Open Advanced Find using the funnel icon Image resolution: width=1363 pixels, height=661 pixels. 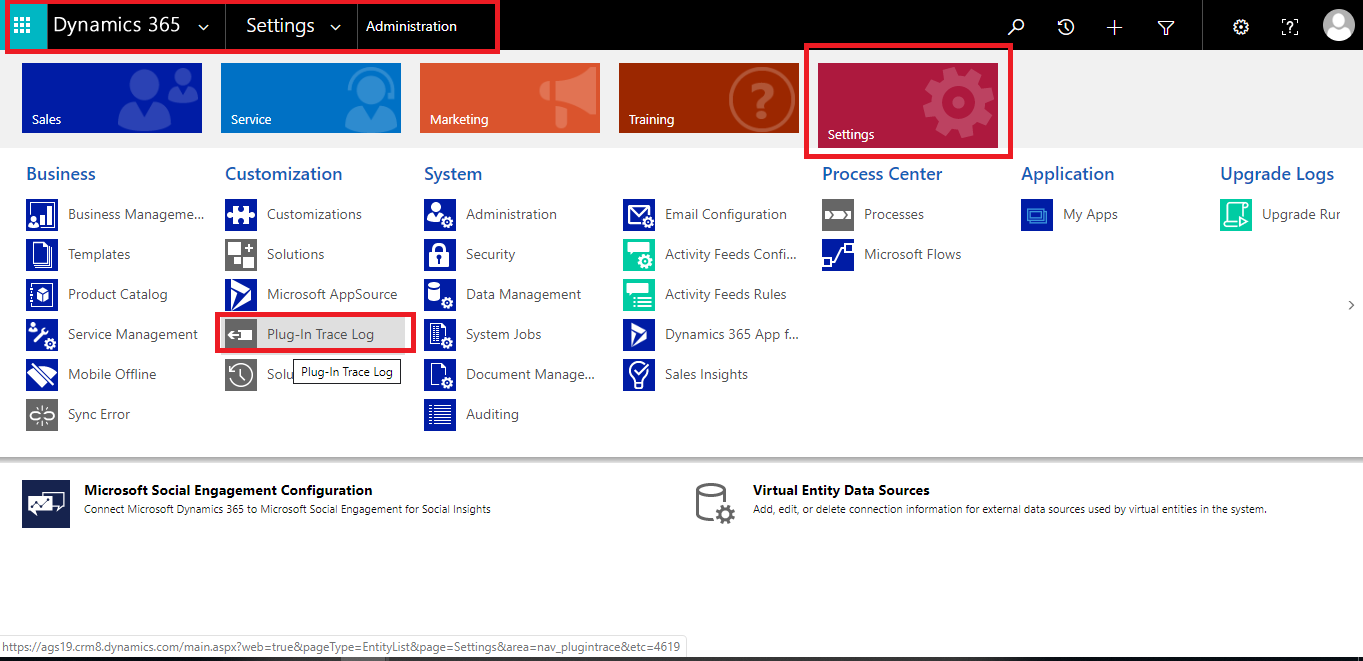click(x=1166, y=27)
